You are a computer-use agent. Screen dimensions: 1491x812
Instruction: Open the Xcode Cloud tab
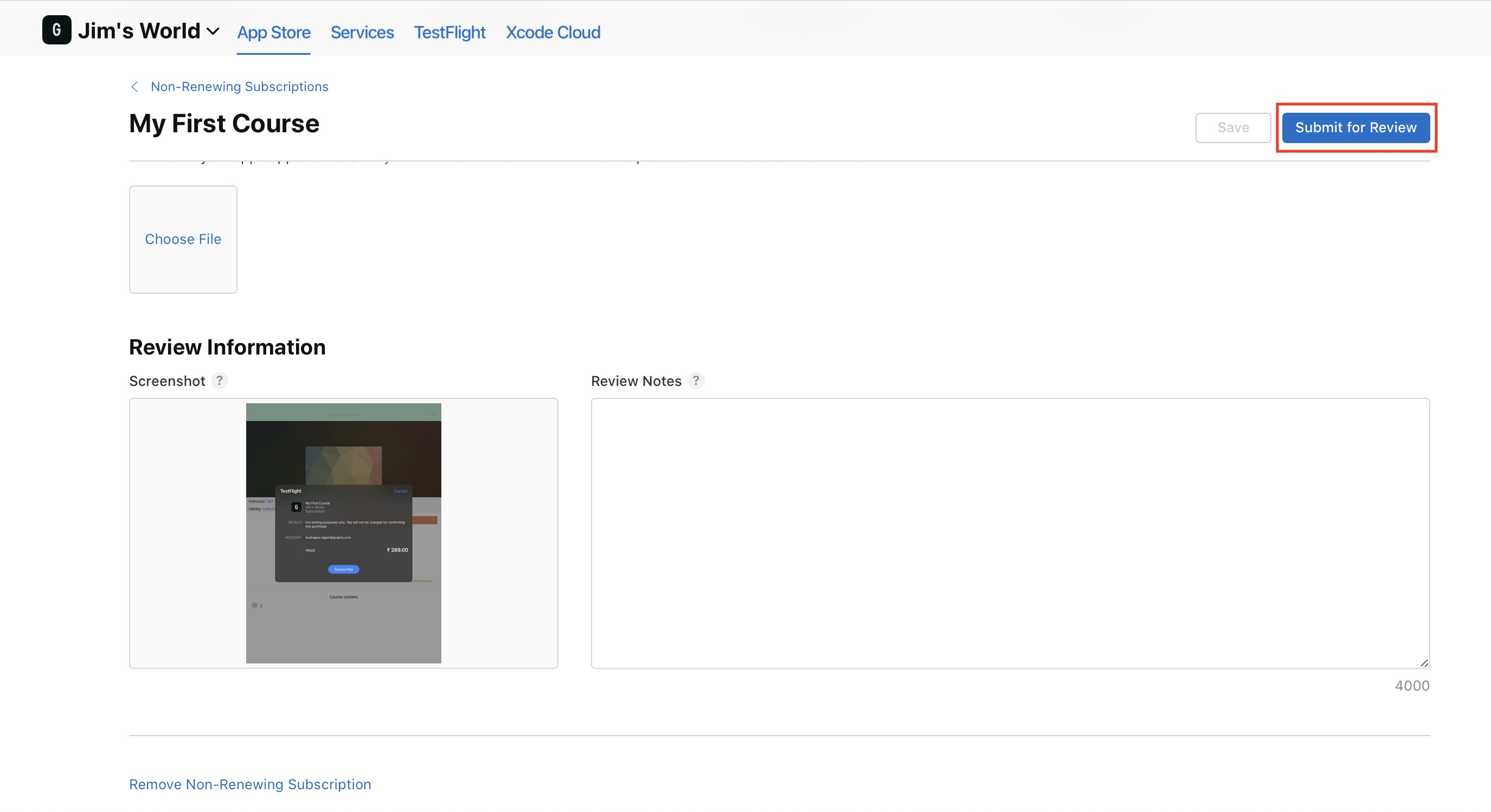553,33
